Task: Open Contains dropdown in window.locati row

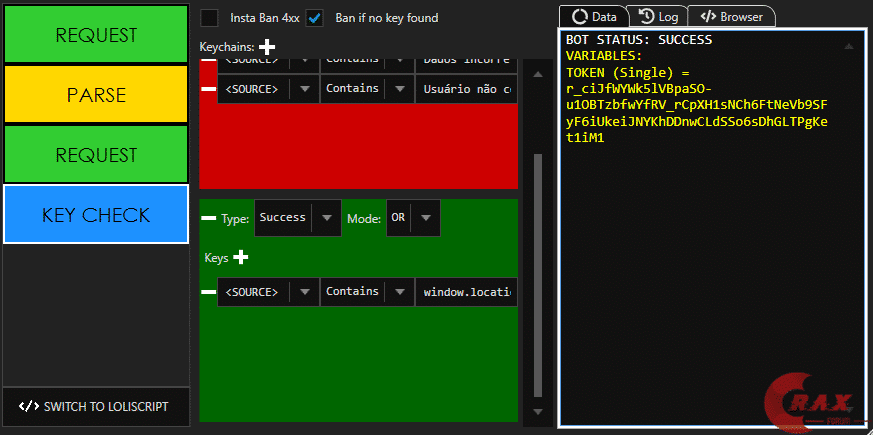Action: click(367, 292)
